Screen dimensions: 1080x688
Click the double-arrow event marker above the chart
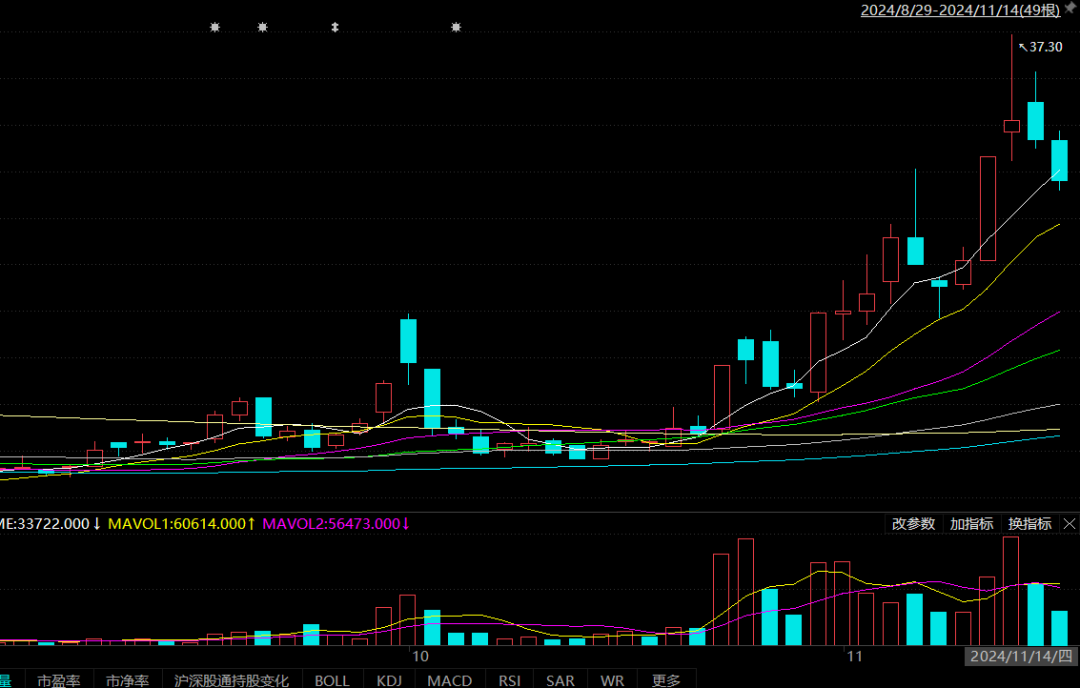pyautogui.click(x=335, y=28)
